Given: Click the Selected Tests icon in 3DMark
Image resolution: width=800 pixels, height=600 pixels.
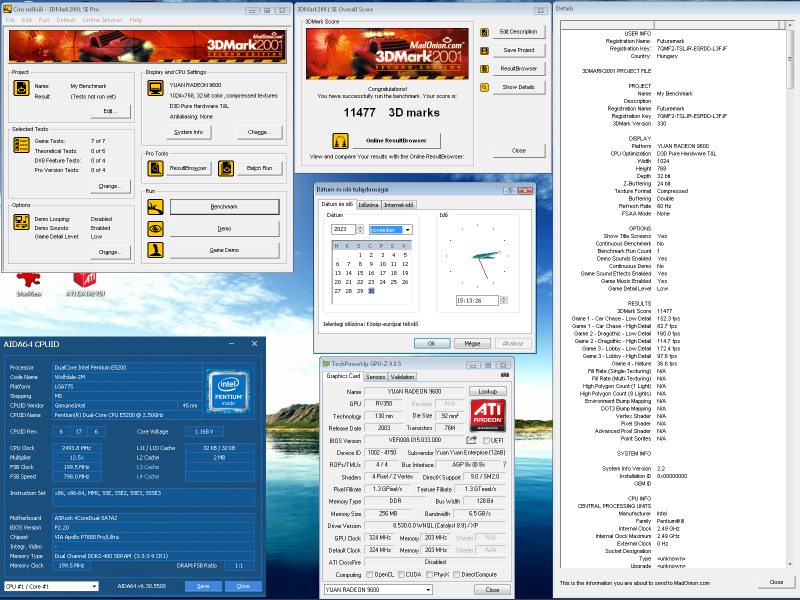Looking at the screenshot, I should pyautogui.click(x=21, y=144).
